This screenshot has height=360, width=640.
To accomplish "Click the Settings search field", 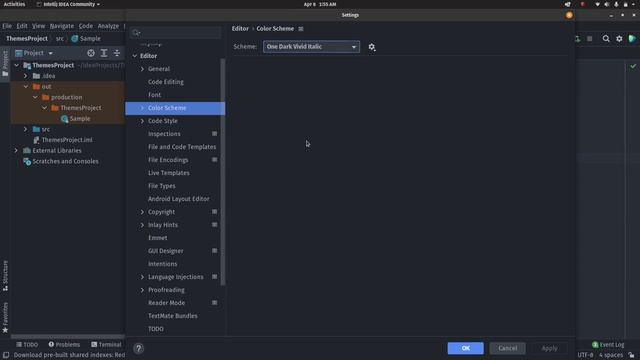I will [176, 33].
